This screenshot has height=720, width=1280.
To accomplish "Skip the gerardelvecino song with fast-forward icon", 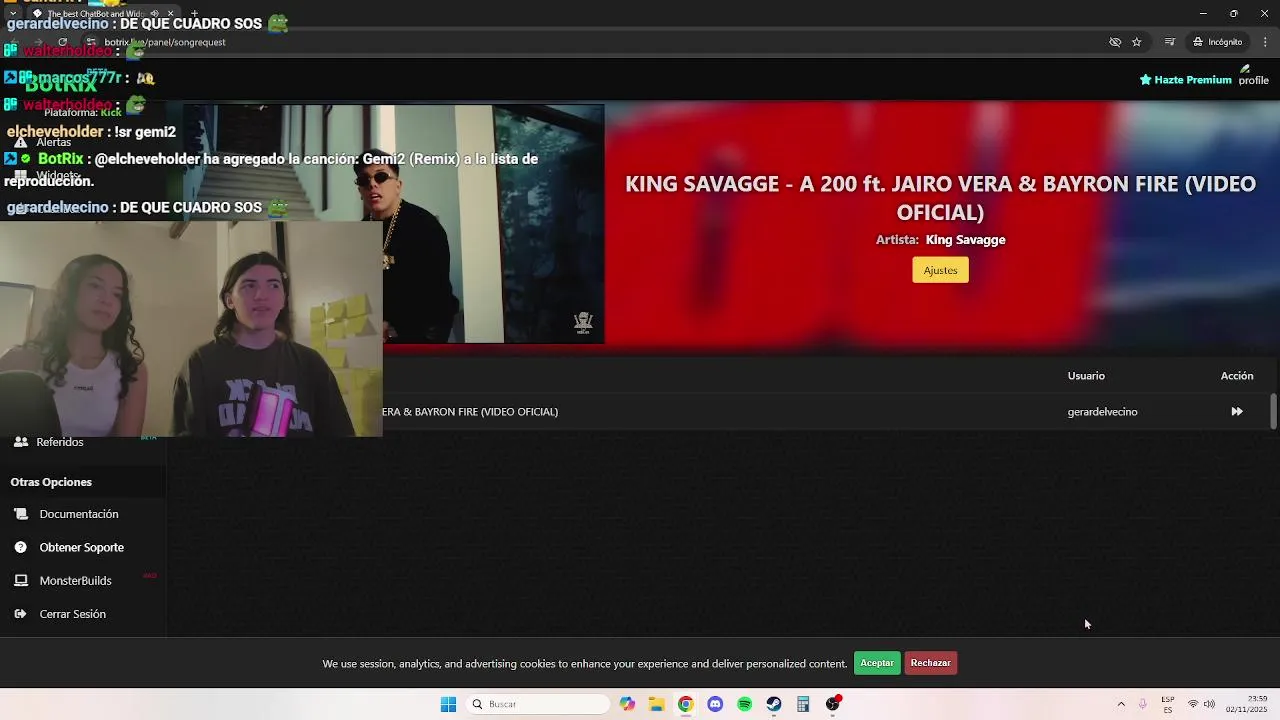I will [x=1237, y=412].
